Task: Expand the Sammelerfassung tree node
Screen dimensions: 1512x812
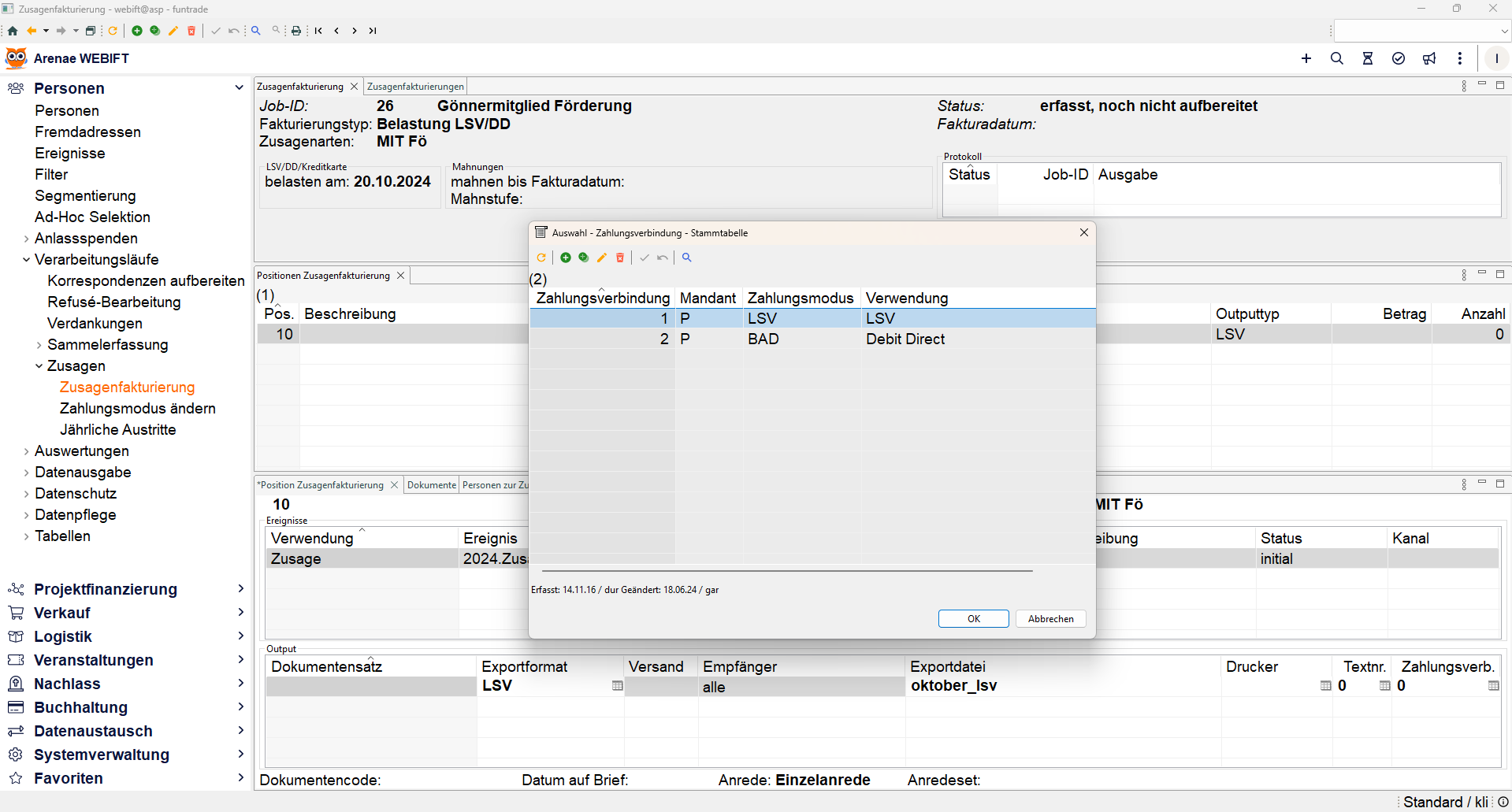Action: click(x=39, y=345)
